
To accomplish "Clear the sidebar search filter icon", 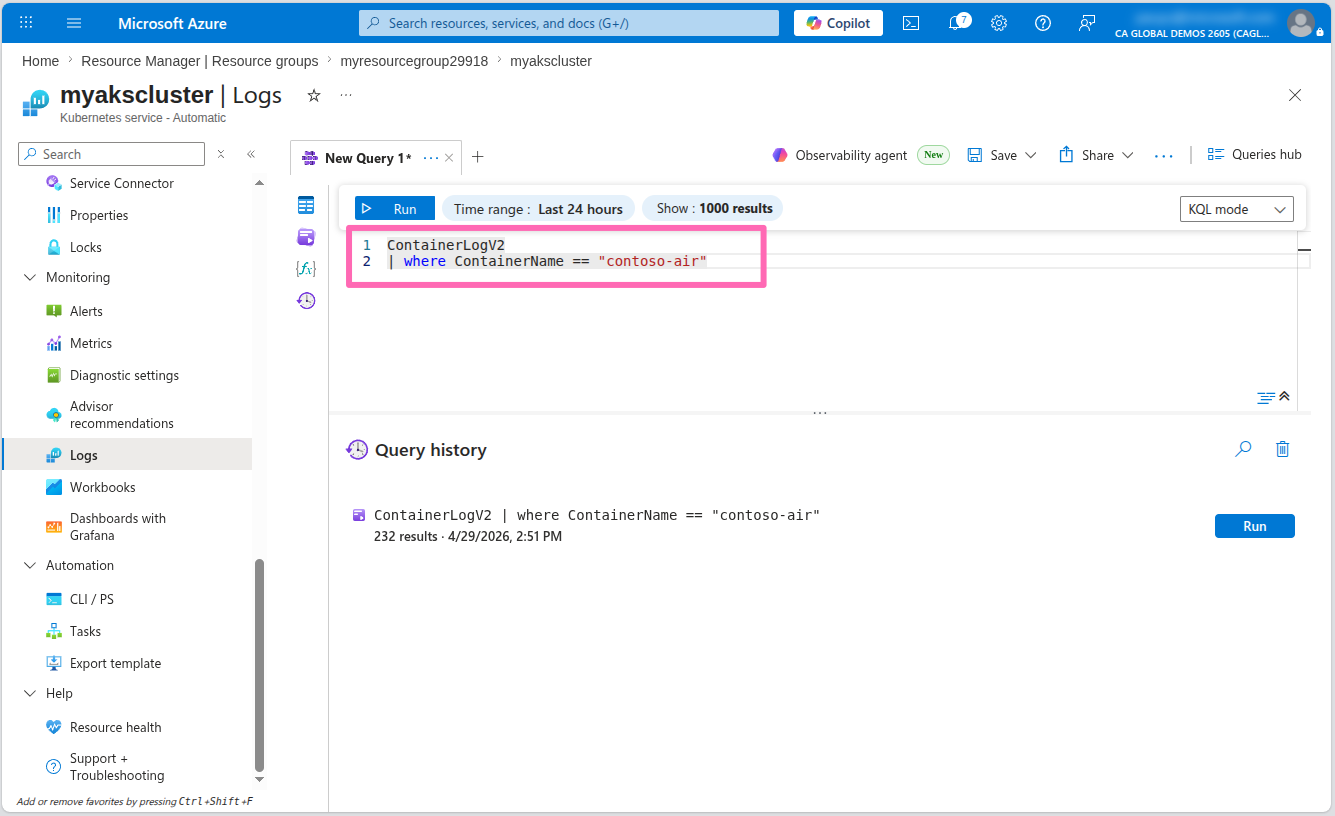I will [x=221, y=154].
